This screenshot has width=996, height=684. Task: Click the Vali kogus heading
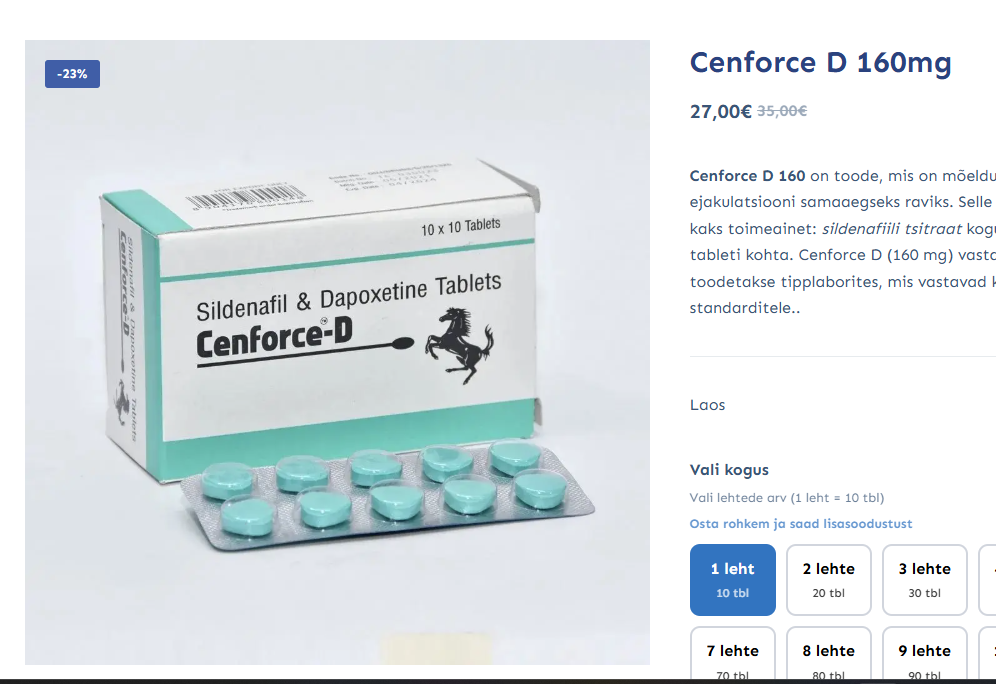(x=729, y=470)
